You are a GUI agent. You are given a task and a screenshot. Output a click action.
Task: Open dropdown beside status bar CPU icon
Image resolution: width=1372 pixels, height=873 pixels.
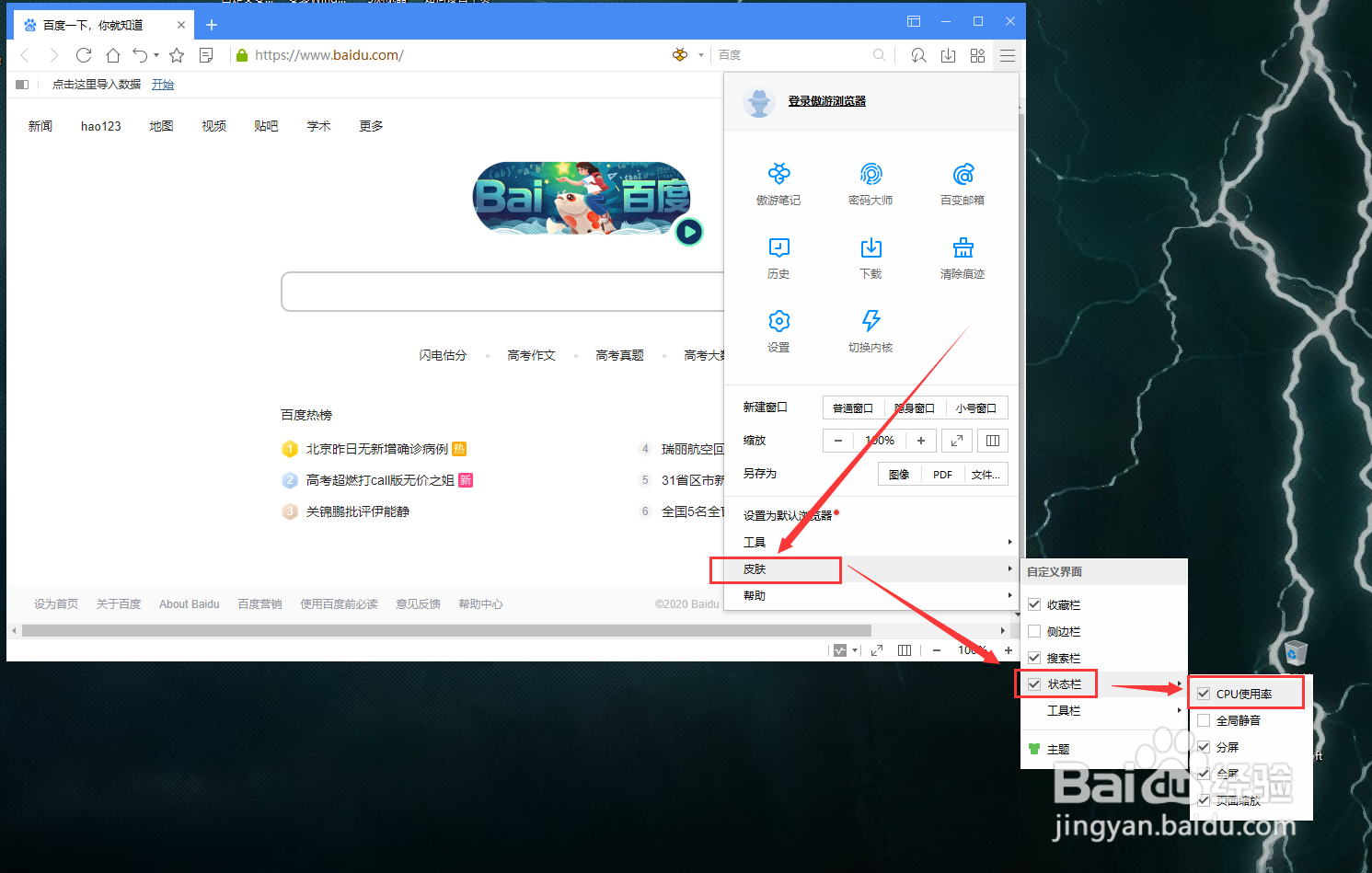[x=856, y=650]
